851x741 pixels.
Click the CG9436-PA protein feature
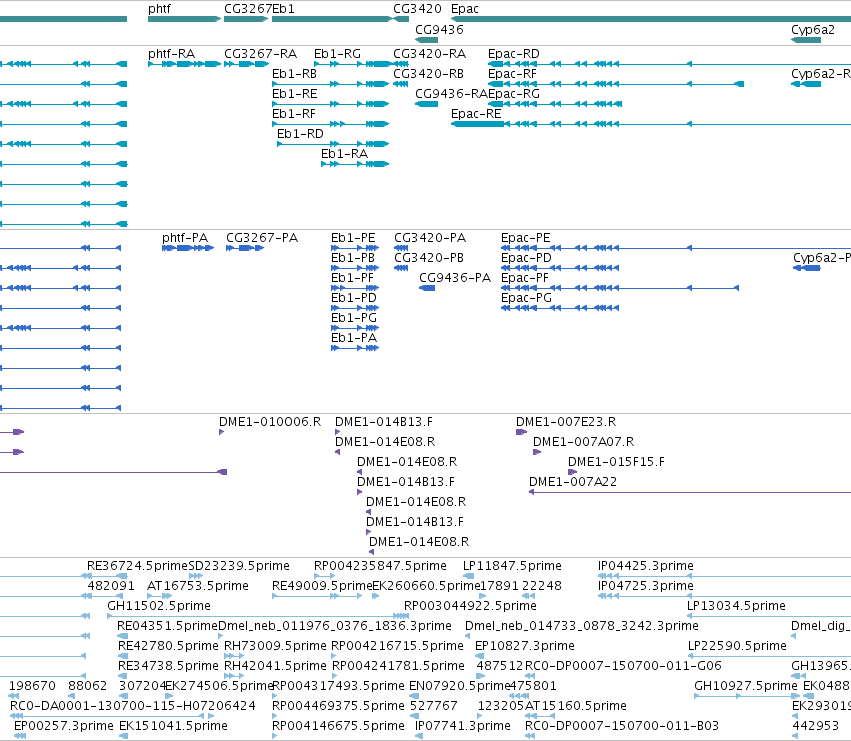point(427,288)
